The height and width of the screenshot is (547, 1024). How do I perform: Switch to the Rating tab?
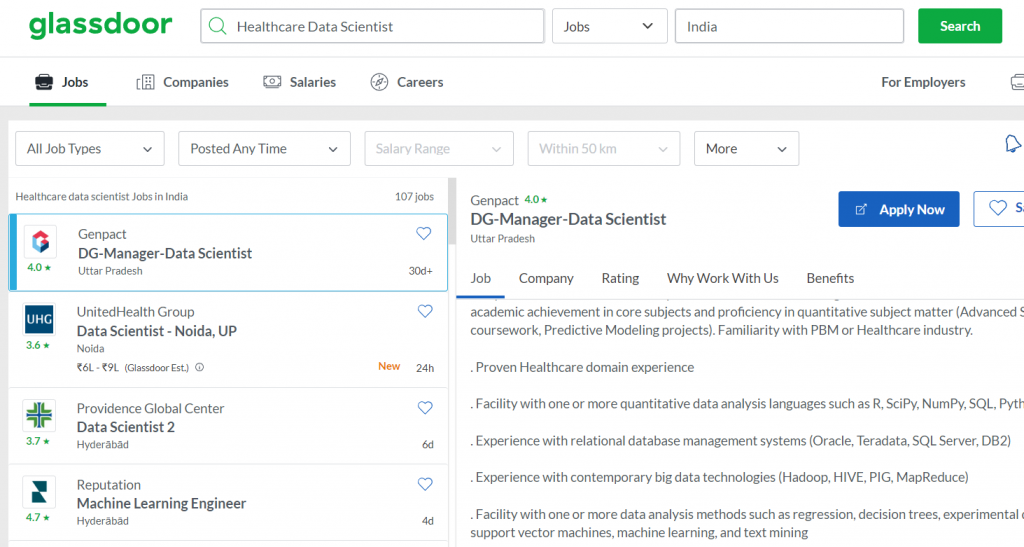pyautogui.click(x=620, y=278)
